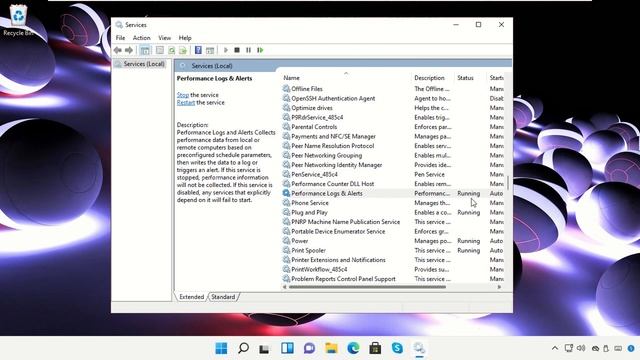Select OpenSSH Authentication Agent service

click(x=392, y=98)
